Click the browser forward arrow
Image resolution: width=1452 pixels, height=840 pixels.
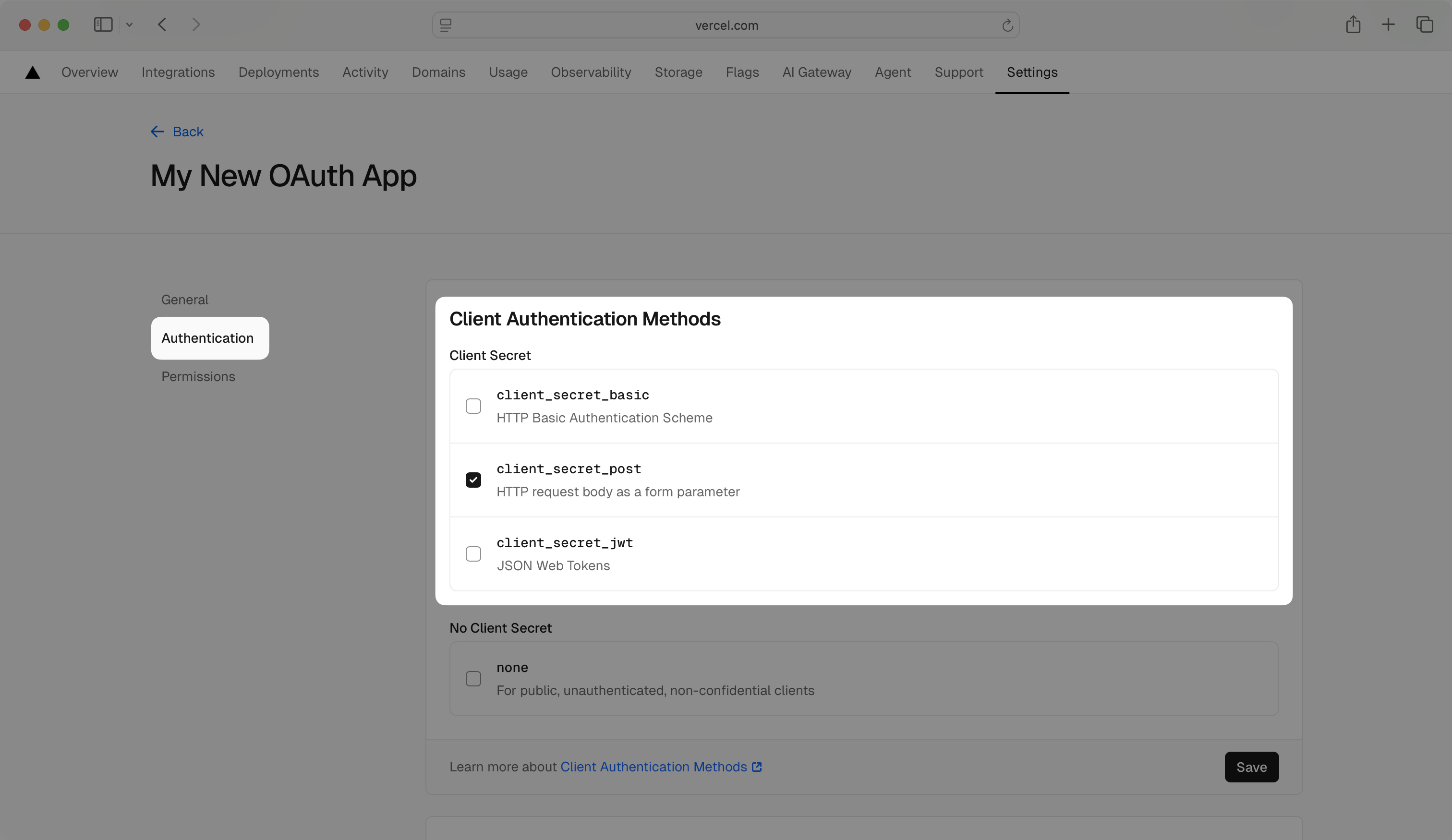pyautogui.click(x=196, y=25)
